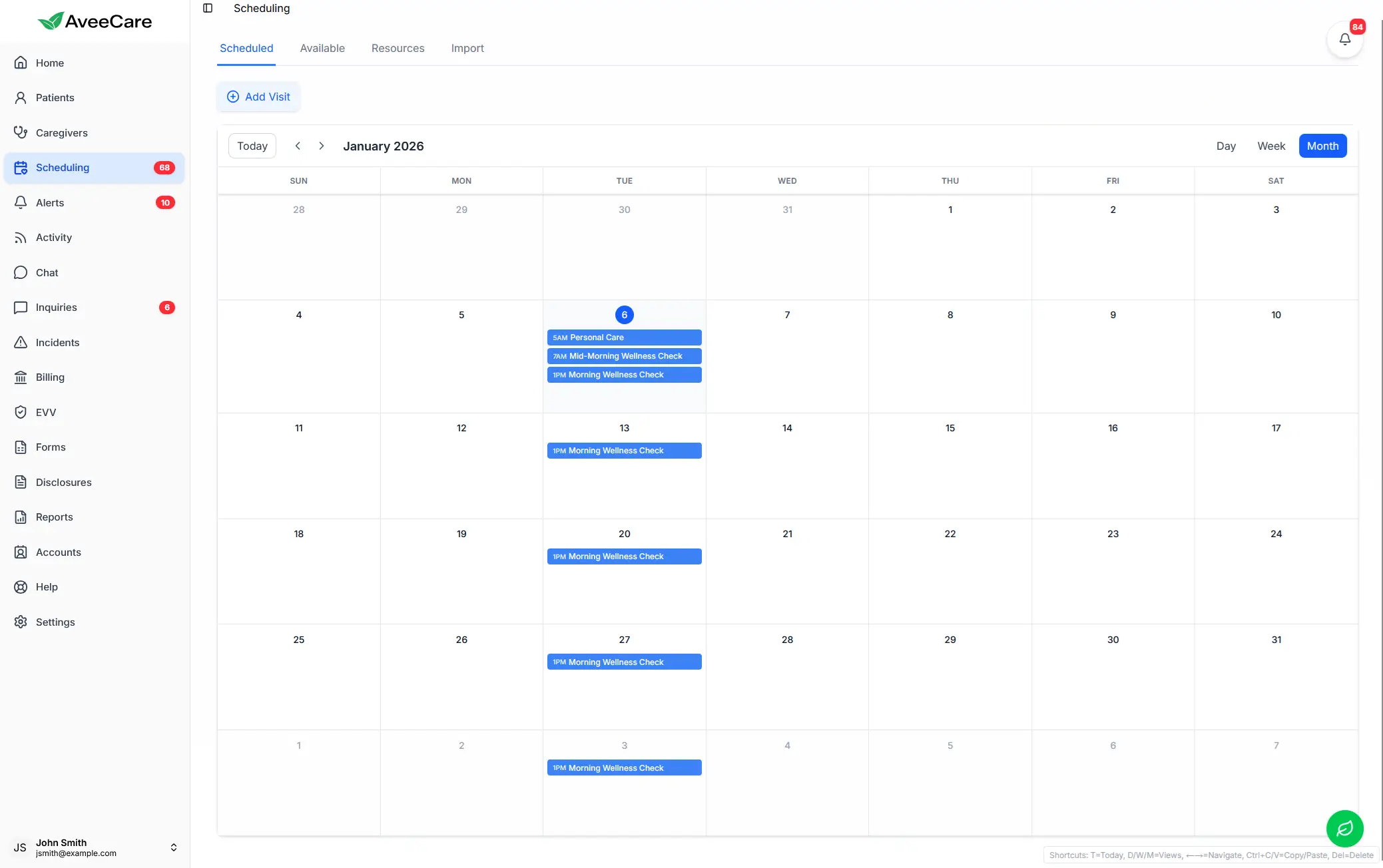Go to previous month with left chevron
Screen dimensions: 1383x868
pyautogui.click(x=298, y=146)
